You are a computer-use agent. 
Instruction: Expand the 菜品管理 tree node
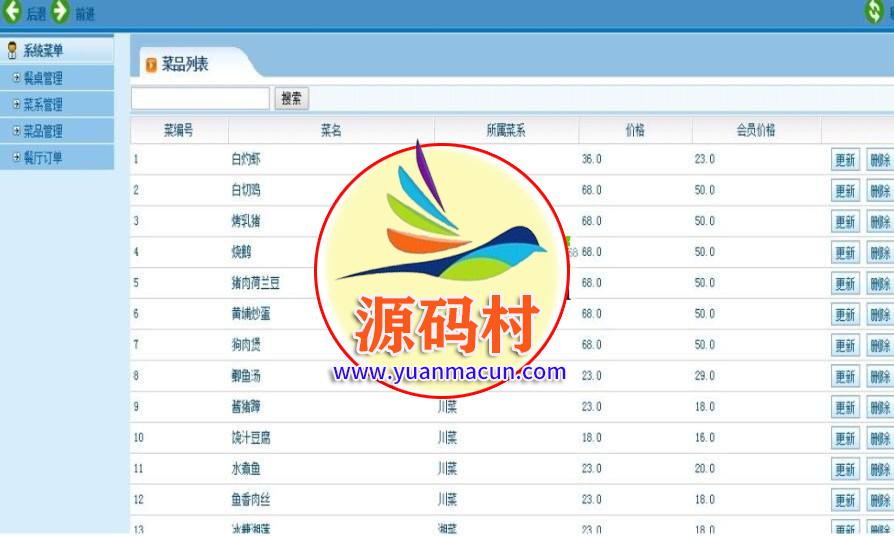[x=16, y=131]
